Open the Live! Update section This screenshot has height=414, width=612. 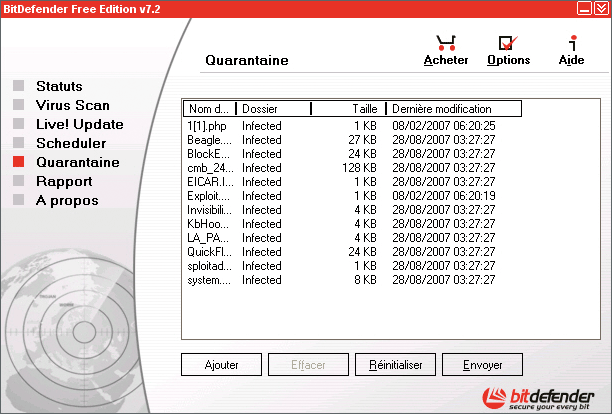[x=80, y=124]
